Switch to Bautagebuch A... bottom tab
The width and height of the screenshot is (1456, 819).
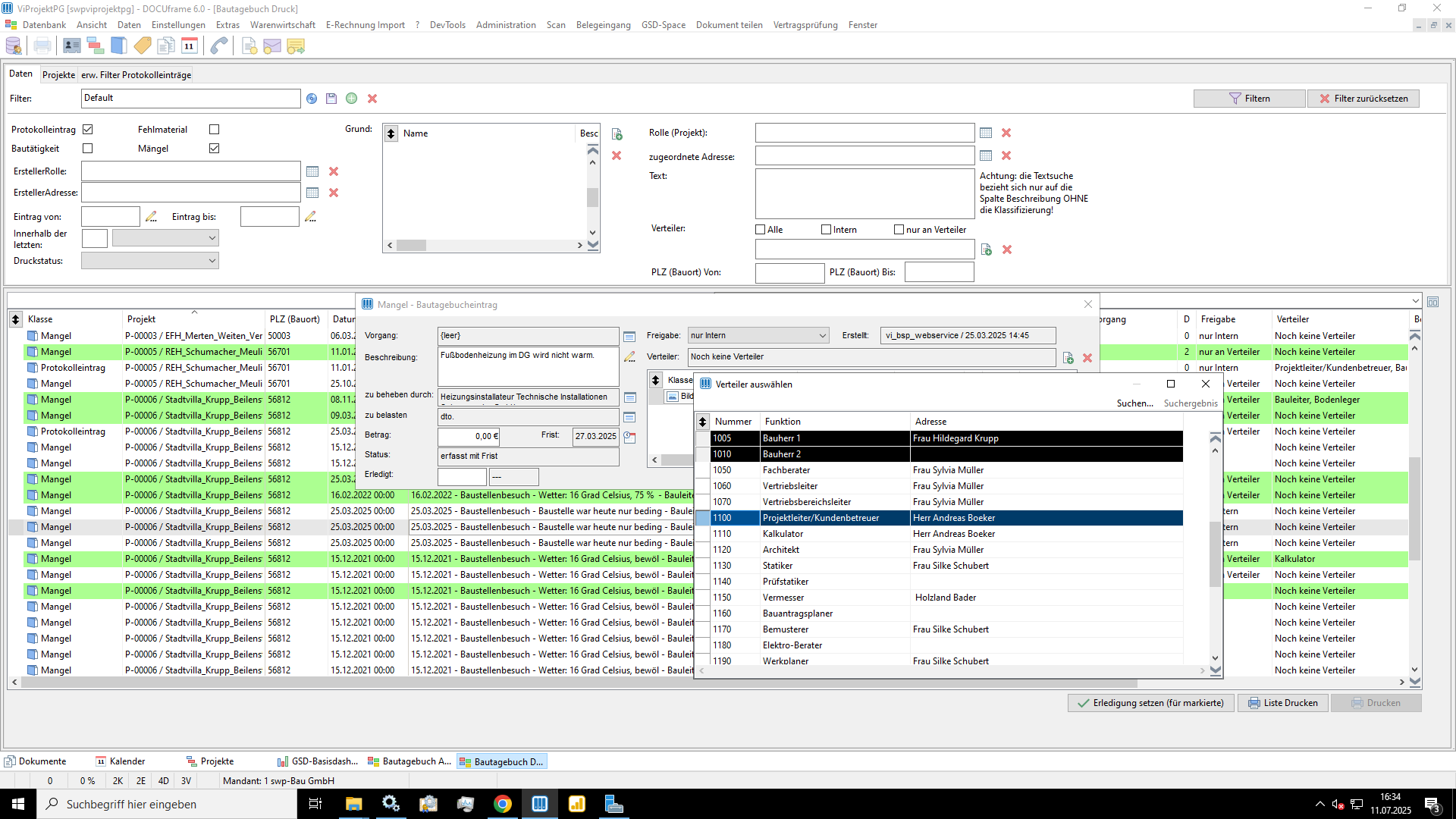(x=409, y=761)
